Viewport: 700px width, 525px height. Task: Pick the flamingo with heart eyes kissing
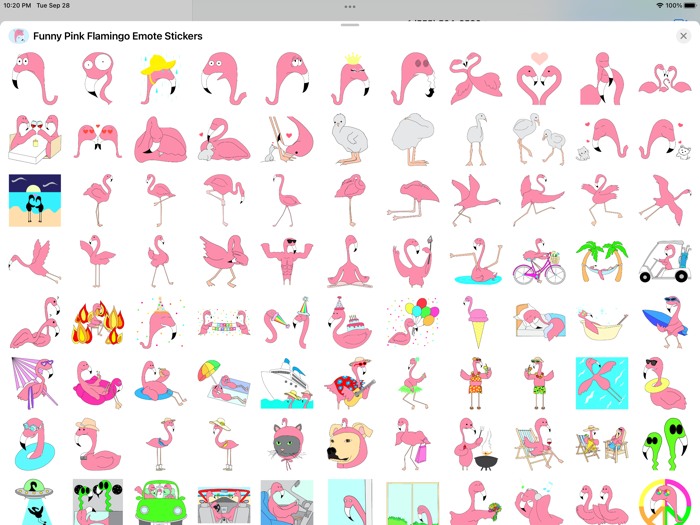98,139
